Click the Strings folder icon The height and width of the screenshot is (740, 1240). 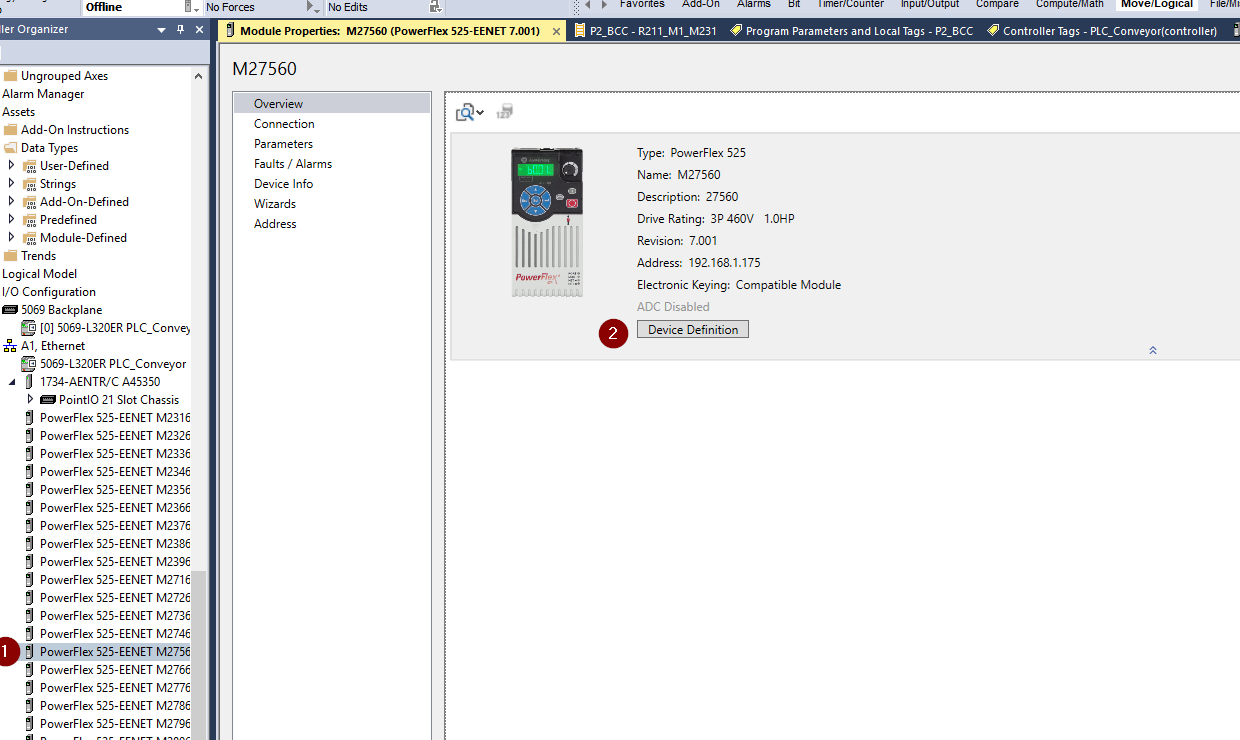click(x=29, y=184)
